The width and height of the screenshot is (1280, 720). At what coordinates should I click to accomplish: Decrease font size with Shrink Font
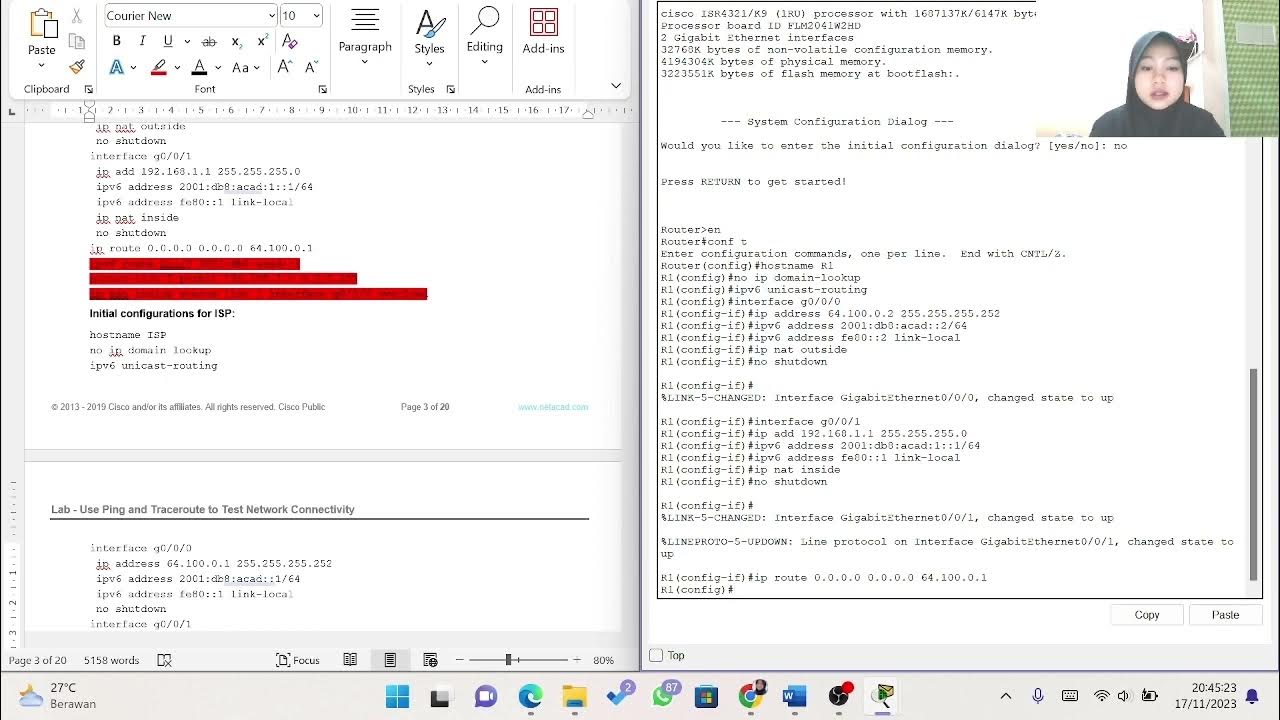coord(310,67)
